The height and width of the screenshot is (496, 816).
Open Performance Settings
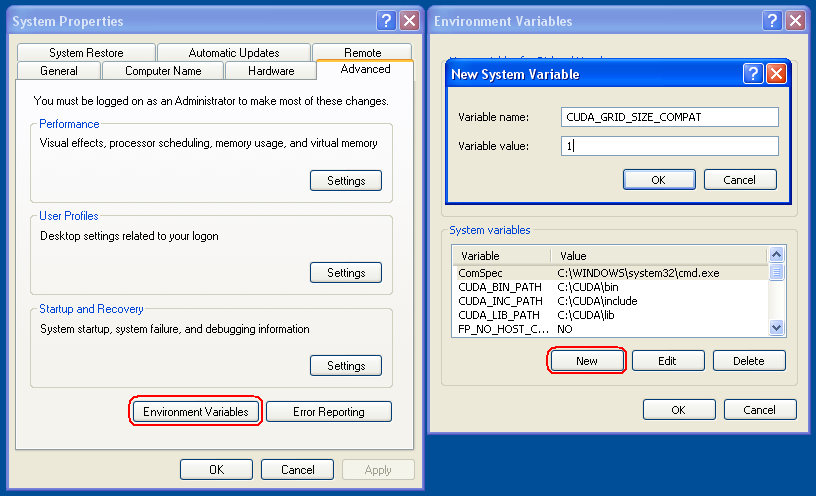click(x=346, y=181)
